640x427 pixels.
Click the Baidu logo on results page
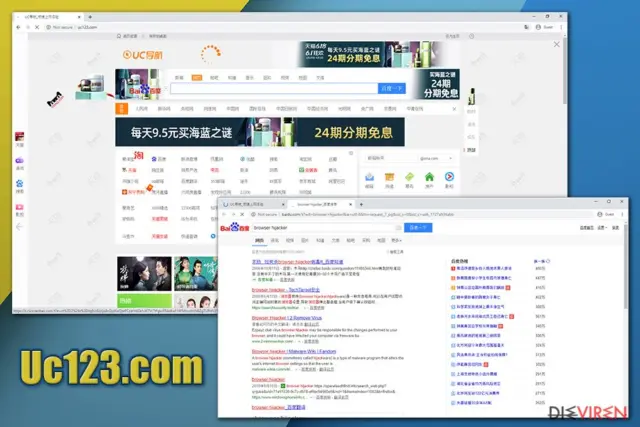click(235, 227)
